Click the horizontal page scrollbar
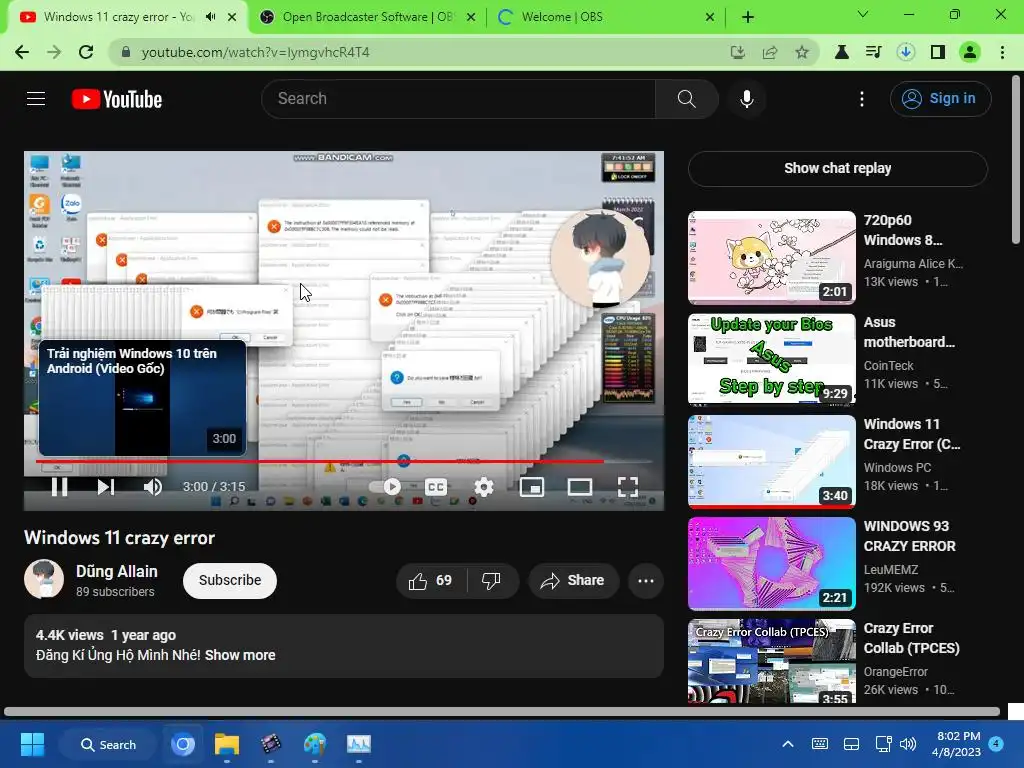 [x=502, y=711]
